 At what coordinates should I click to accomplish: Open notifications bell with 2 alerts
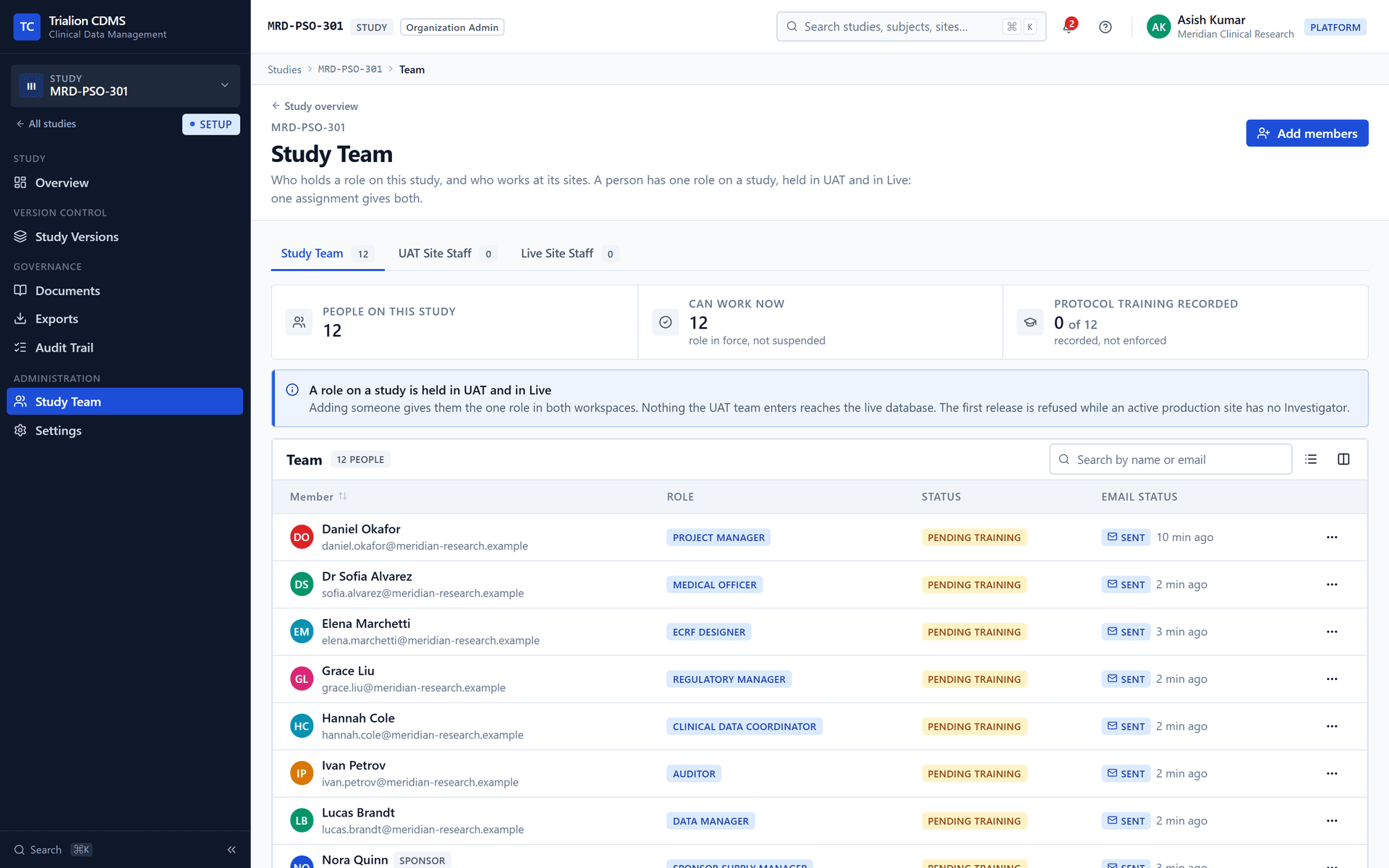point(1069,27)
